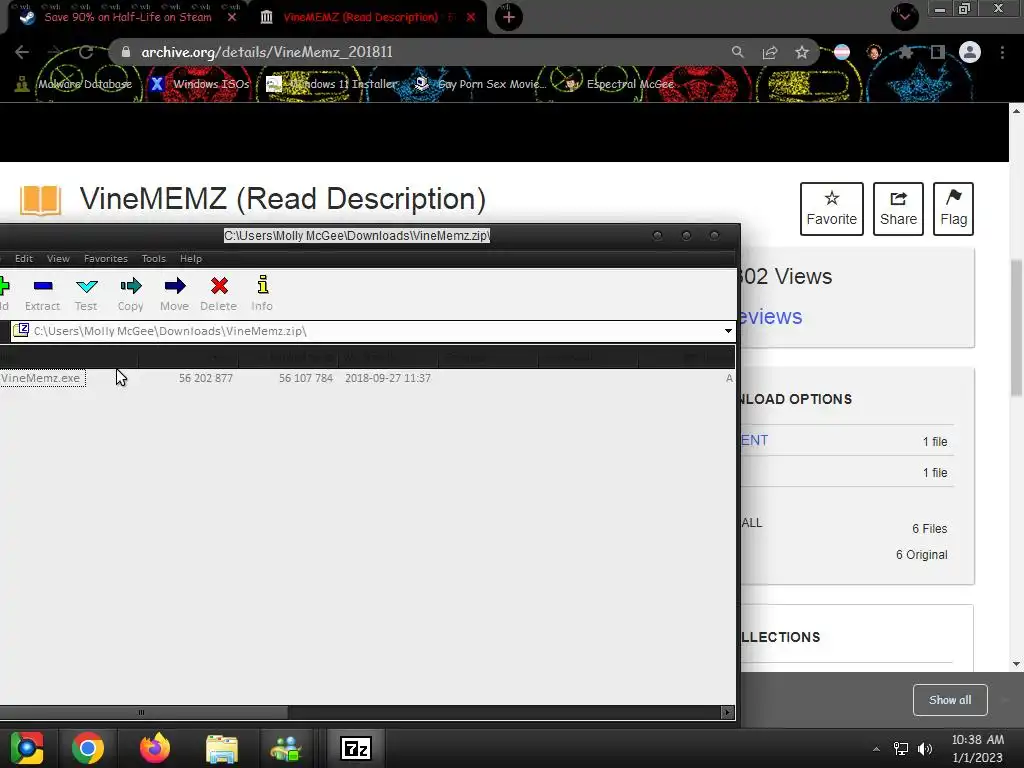Click the 2018-09-27 11:37 modified date
The height and width of the screenshot is (768, 1024).
(x=388, y=378)
